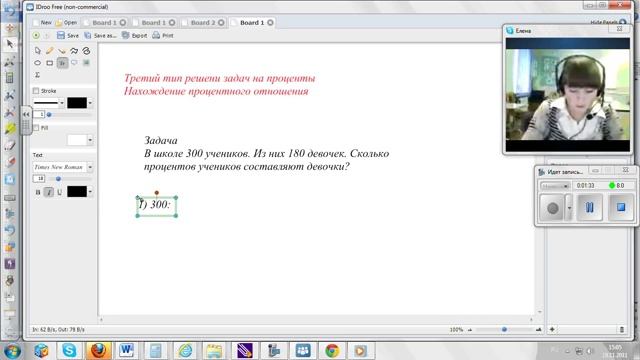
Task: Open the sigma formula tool
Action: [x=38, y=75]
